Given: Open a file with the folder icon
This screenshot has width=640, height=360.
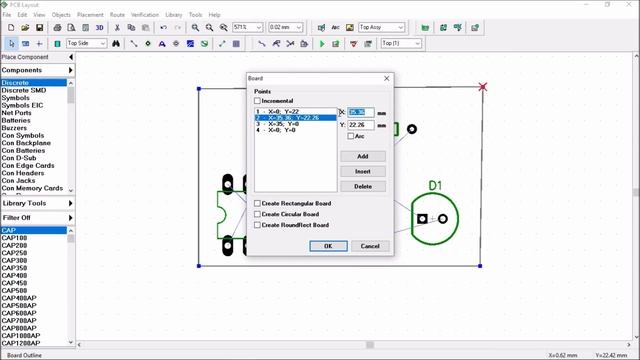Looking at the screenshot, I should 25,28.
